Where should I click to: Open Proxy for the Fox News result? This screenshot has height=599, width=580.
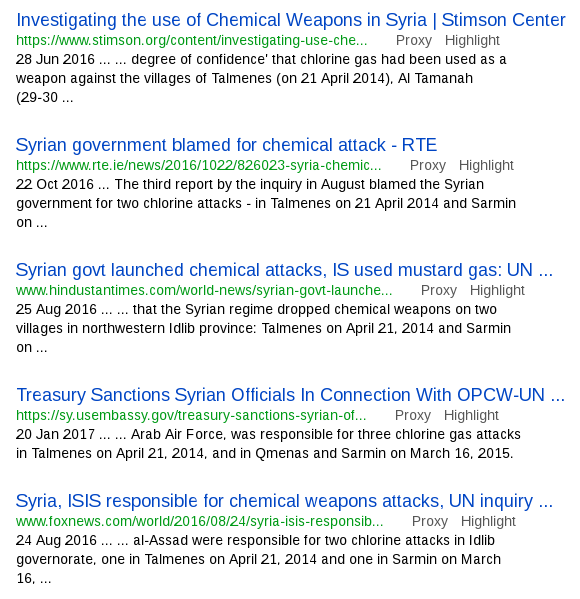coord(429,521)
